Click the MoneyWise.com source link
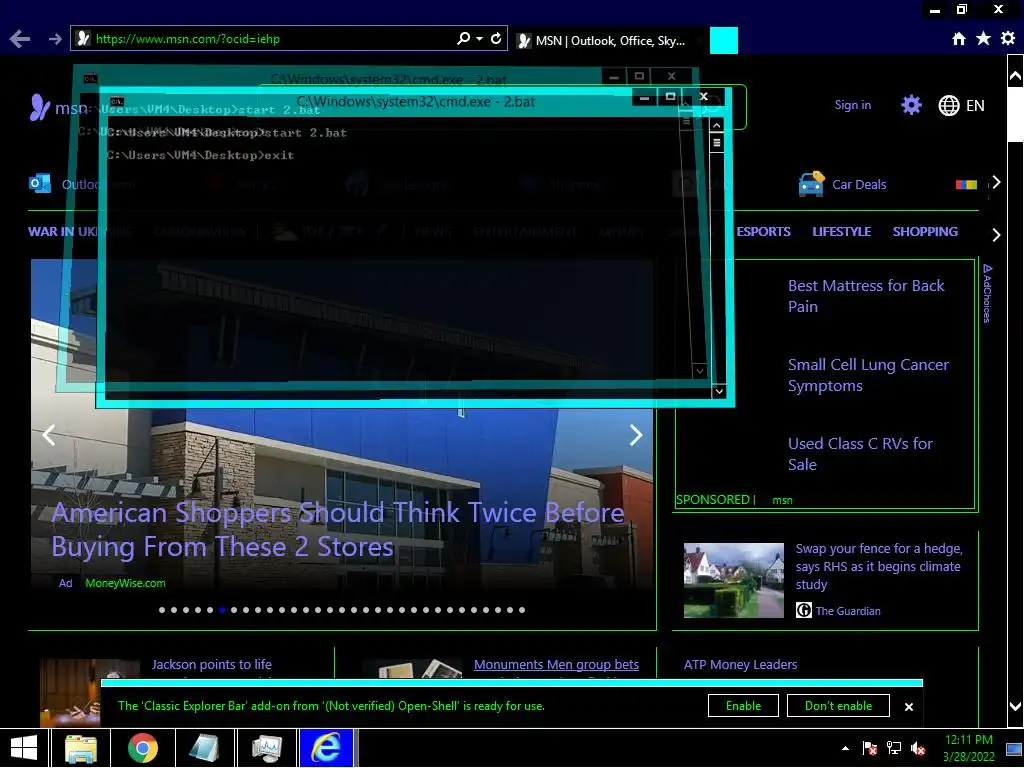The width and height of the screenshot is (1024, 768). 125,583
